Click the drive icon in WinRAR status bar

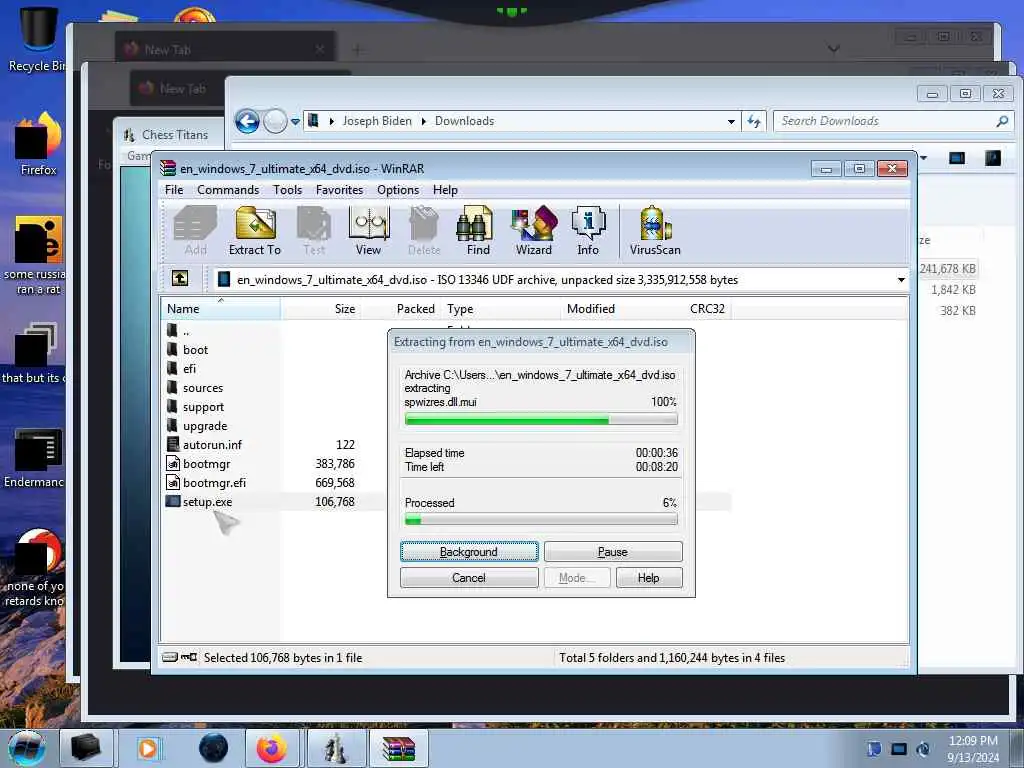point(170,657)
